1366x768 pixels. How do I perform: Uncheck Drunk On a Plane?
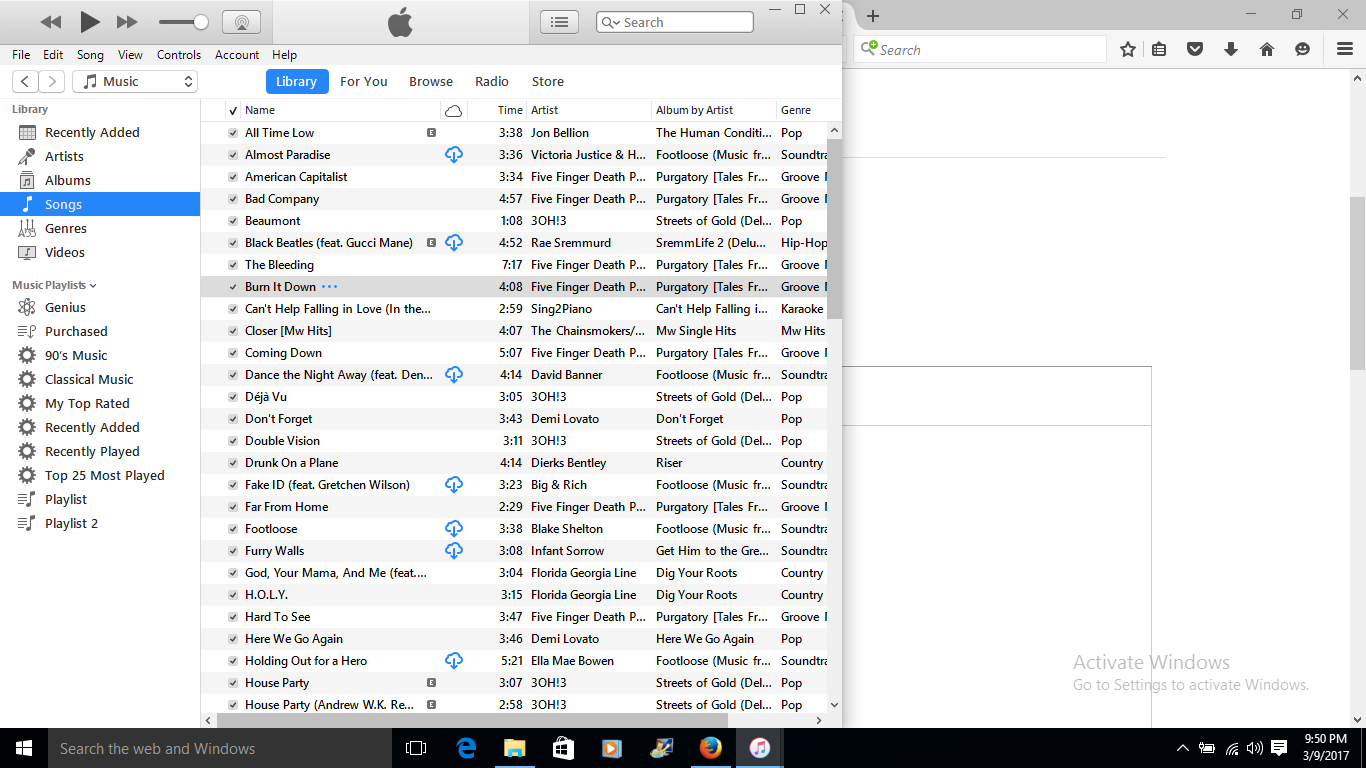coord(233,463)
